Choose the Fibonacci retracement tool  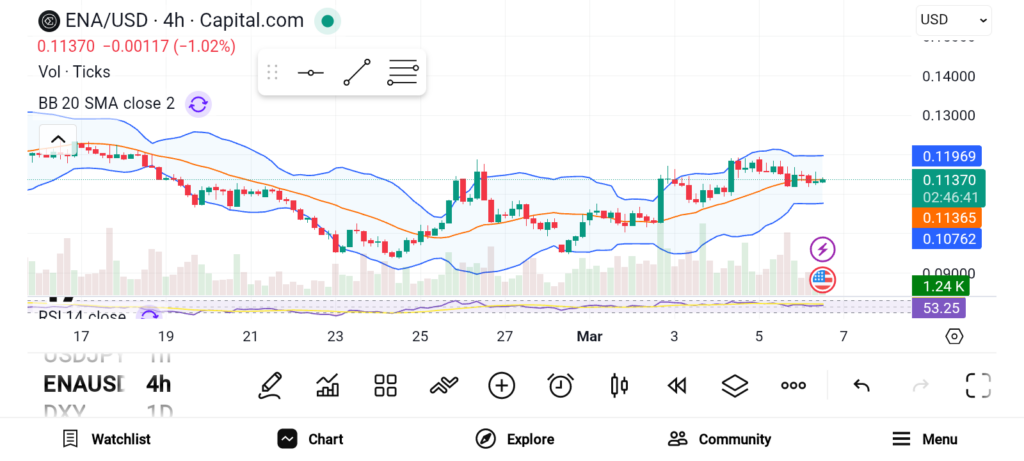tap(402, 72)
